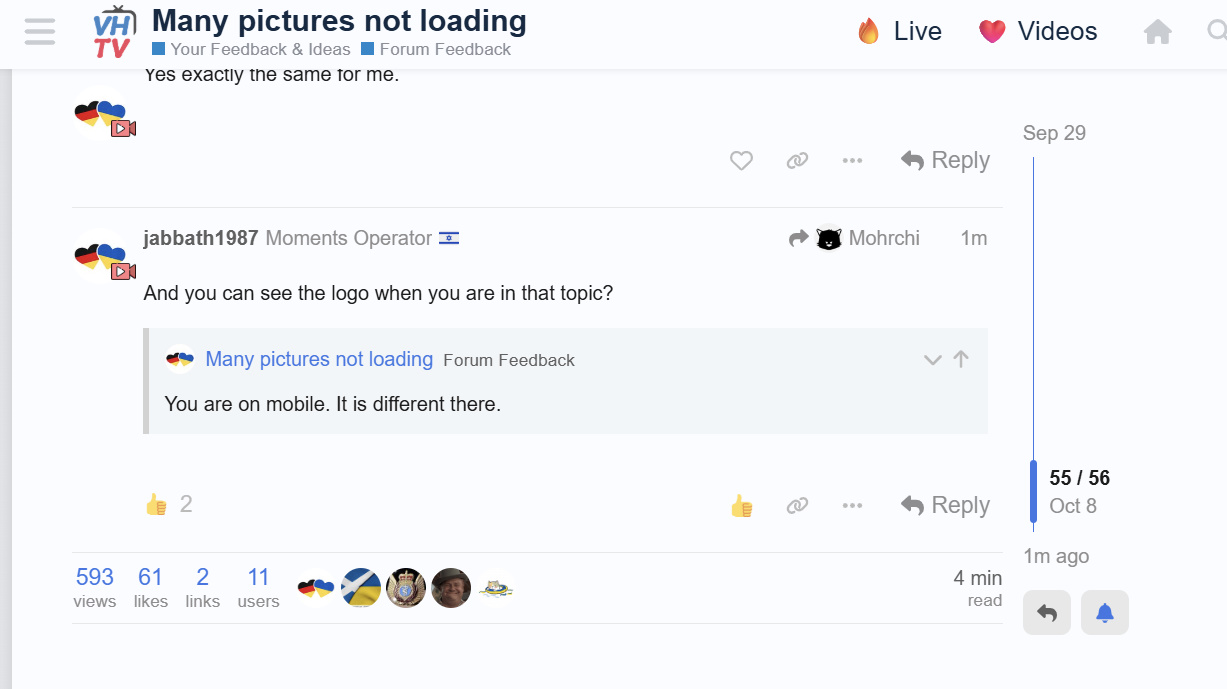This screenshot has width=1227, height=689.
Task: View who reacted with 2 thumbs-up
Action: [x=185, y=505]
